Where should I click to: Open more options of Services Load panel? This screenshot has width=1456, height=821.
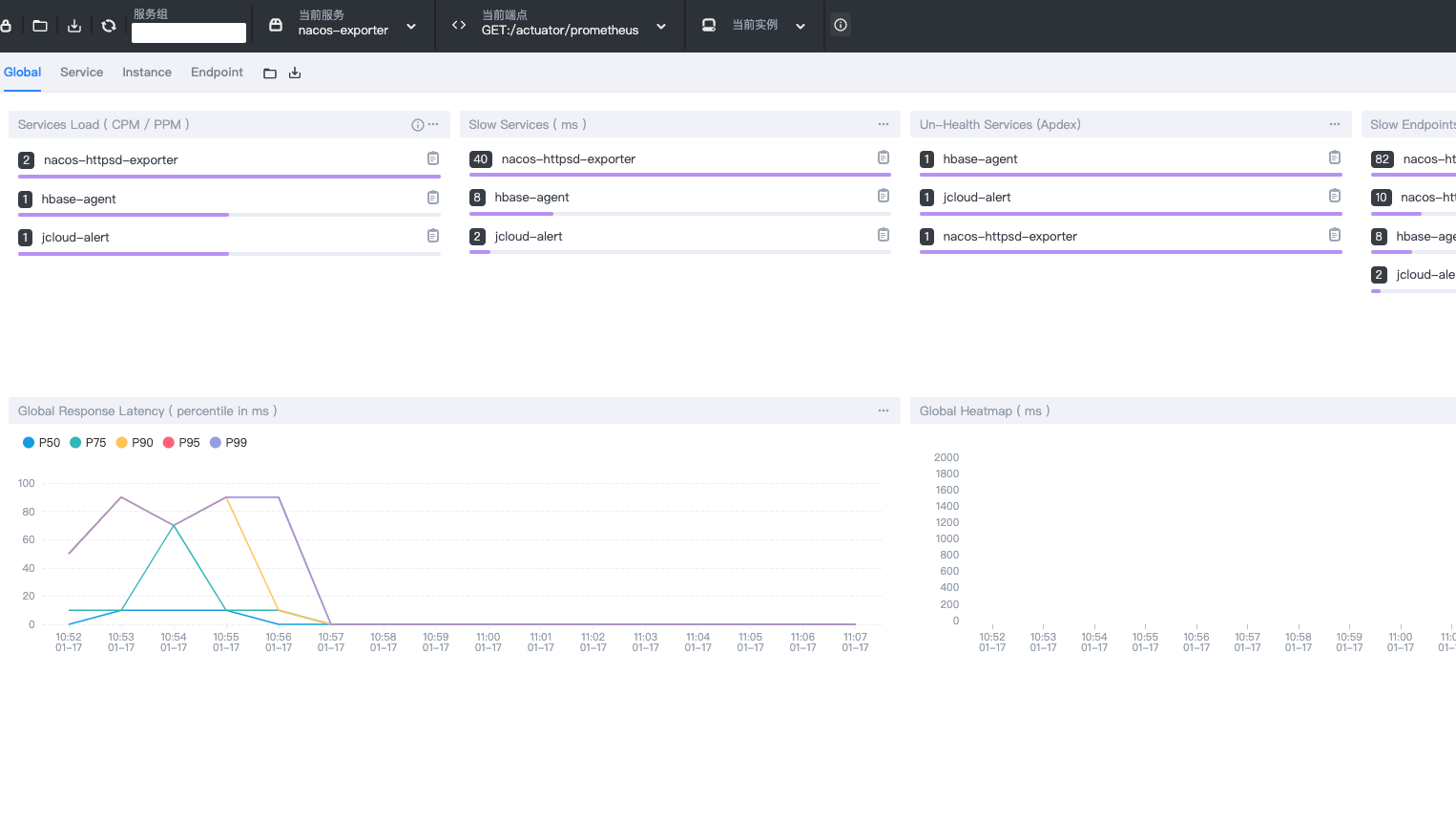point(433,124)
